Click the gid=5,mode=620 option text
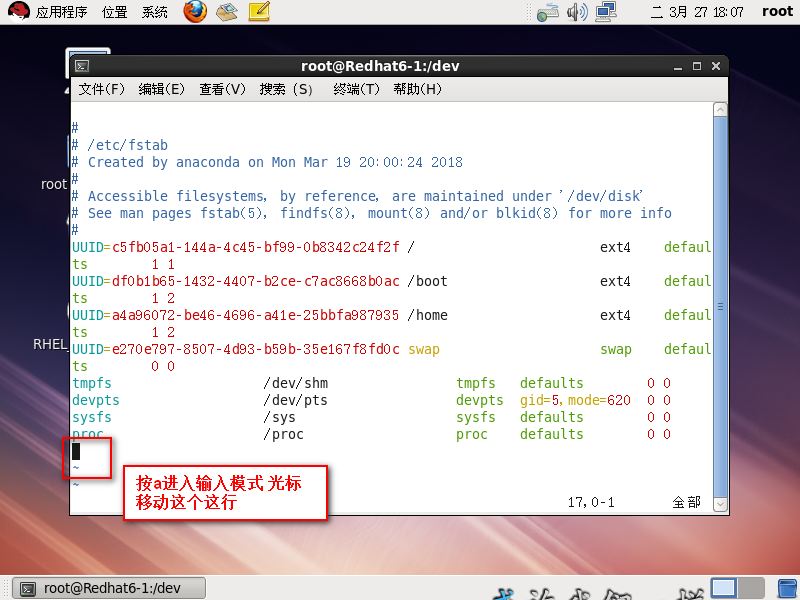This screenshot has width=800, height=600. [x=576, y=401]
